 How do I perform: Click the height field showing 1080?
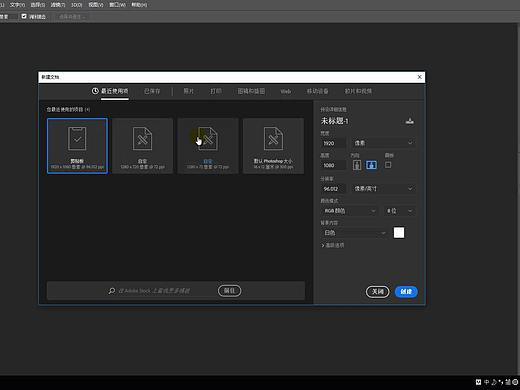coord(334,165)
